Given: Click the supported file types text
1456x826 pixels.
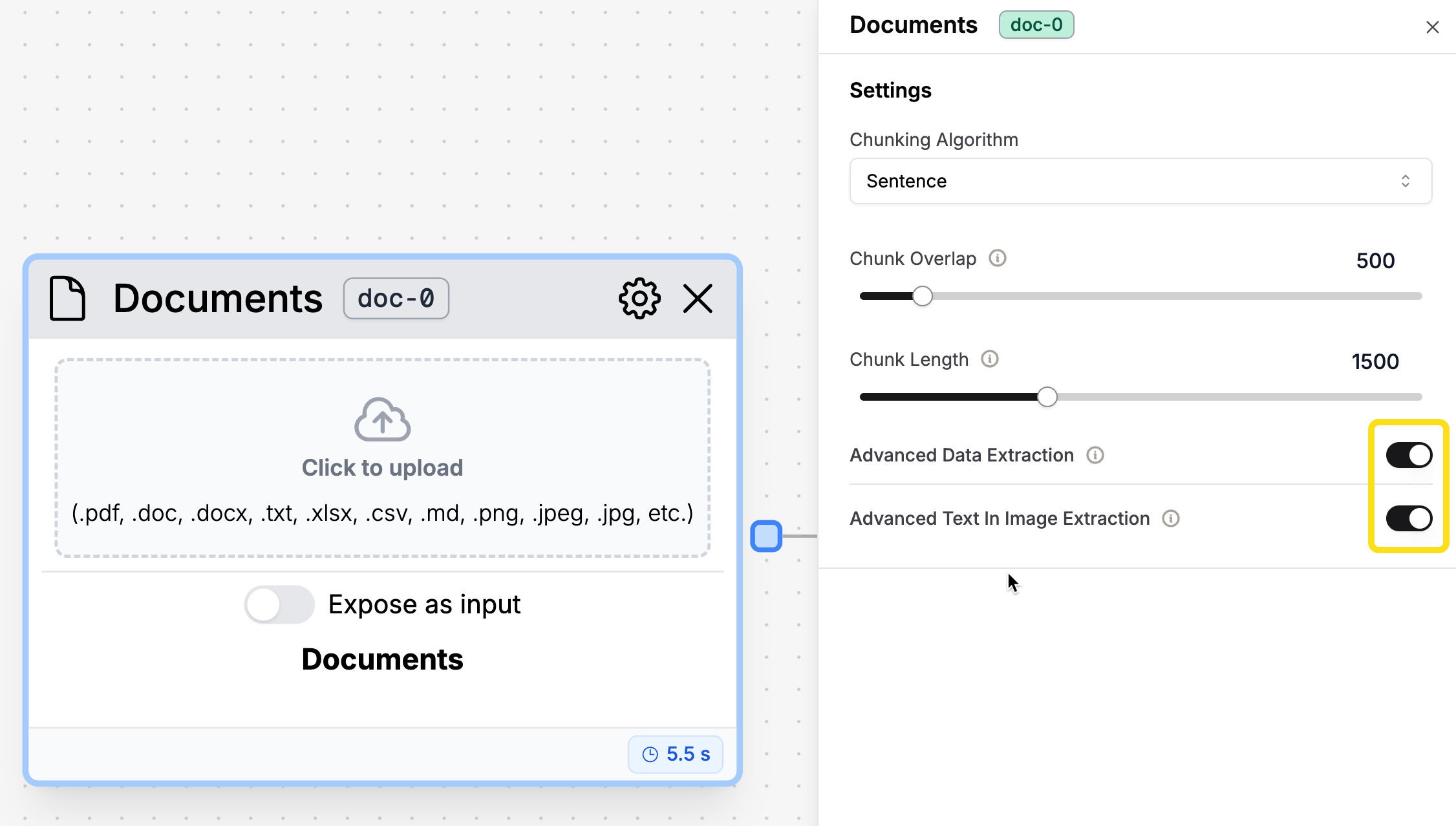Looking at the screenshot, I should coord(382,513).
